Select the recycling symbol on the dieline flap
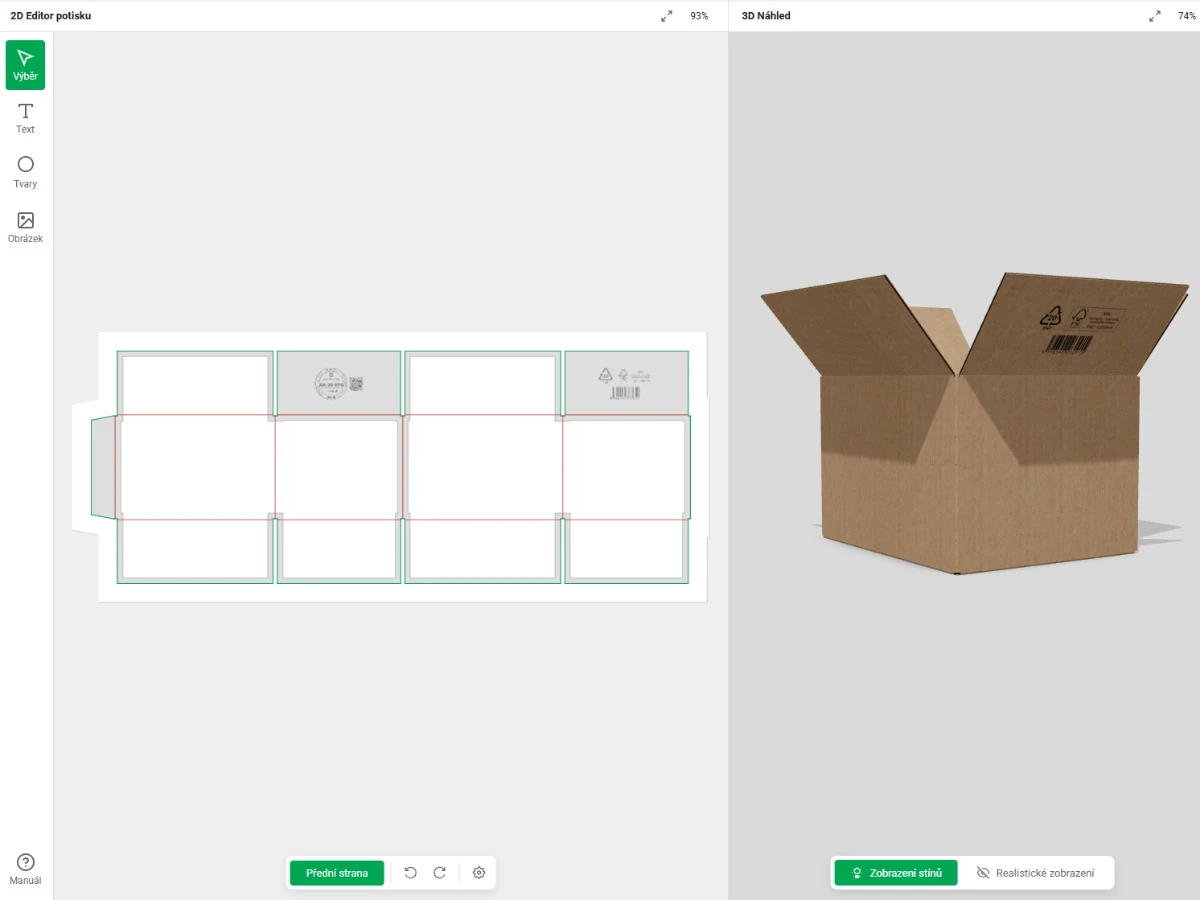The image size is (1200, 900). [605, 375]
